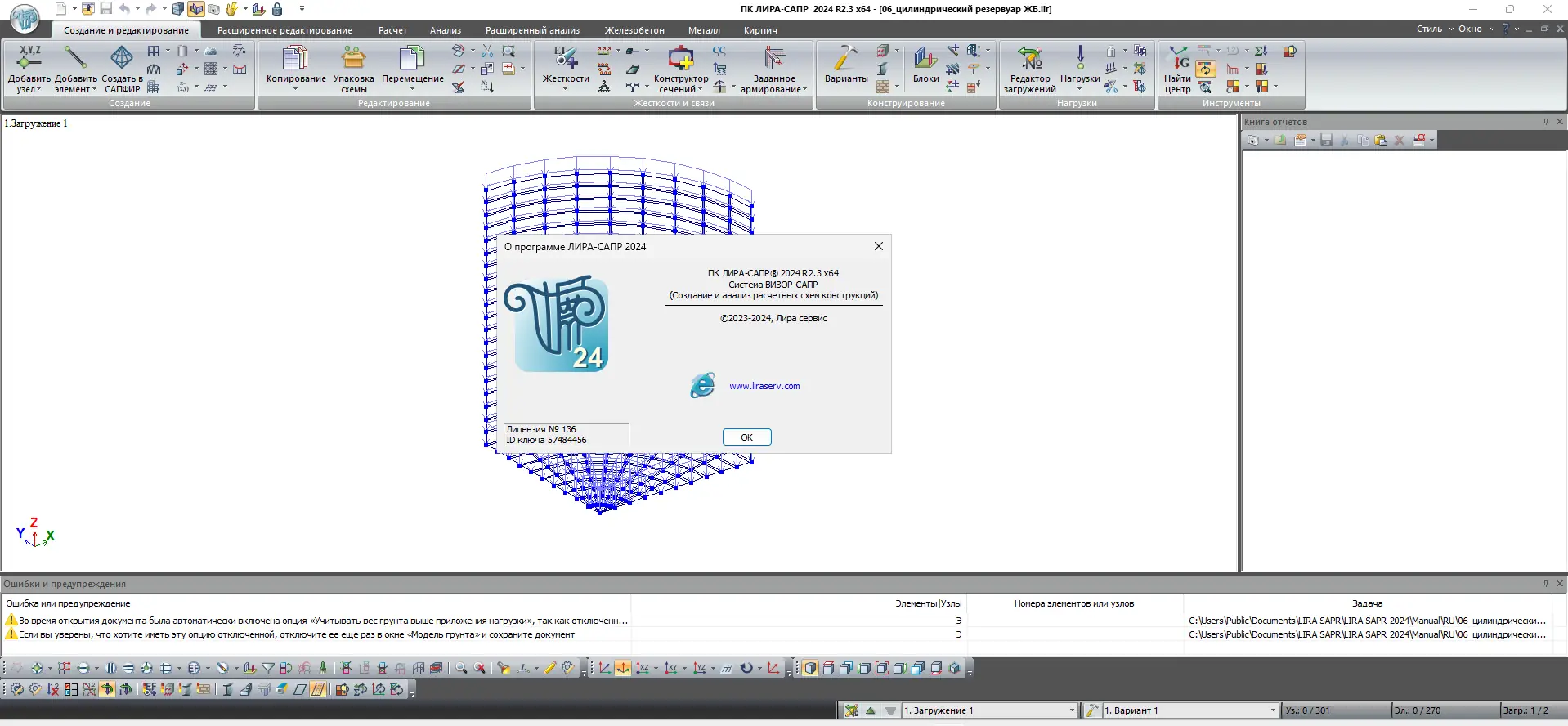The height and width of the screenshot is (726, 1568).
Task: Go to the Анализ tab
Action: pos(446,30)
